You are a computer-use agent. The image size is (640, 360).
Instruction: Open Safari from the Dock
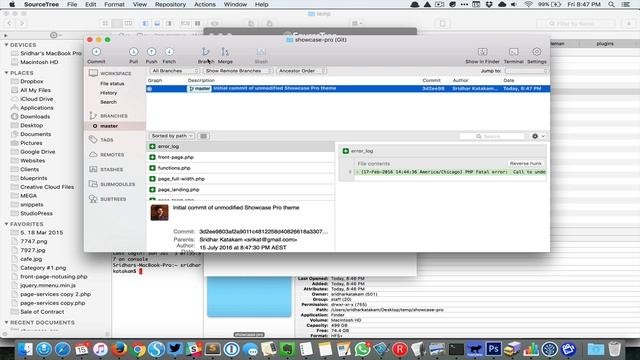[62, 349]
